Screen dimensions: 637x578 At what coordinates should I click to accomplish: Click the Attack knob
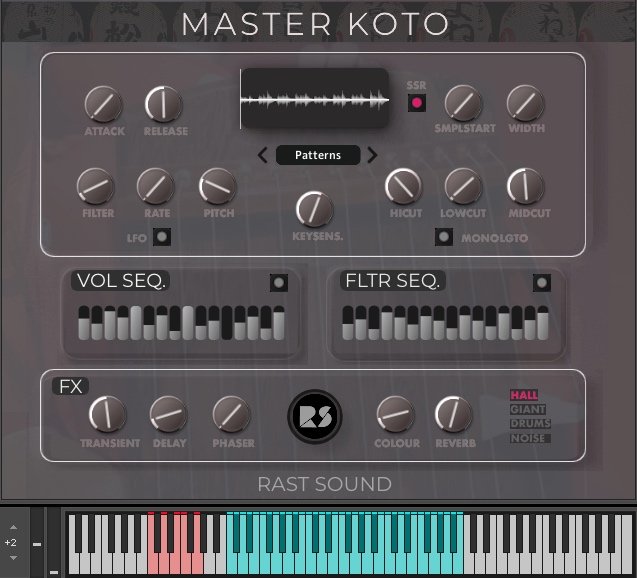[x=103, y=104]
